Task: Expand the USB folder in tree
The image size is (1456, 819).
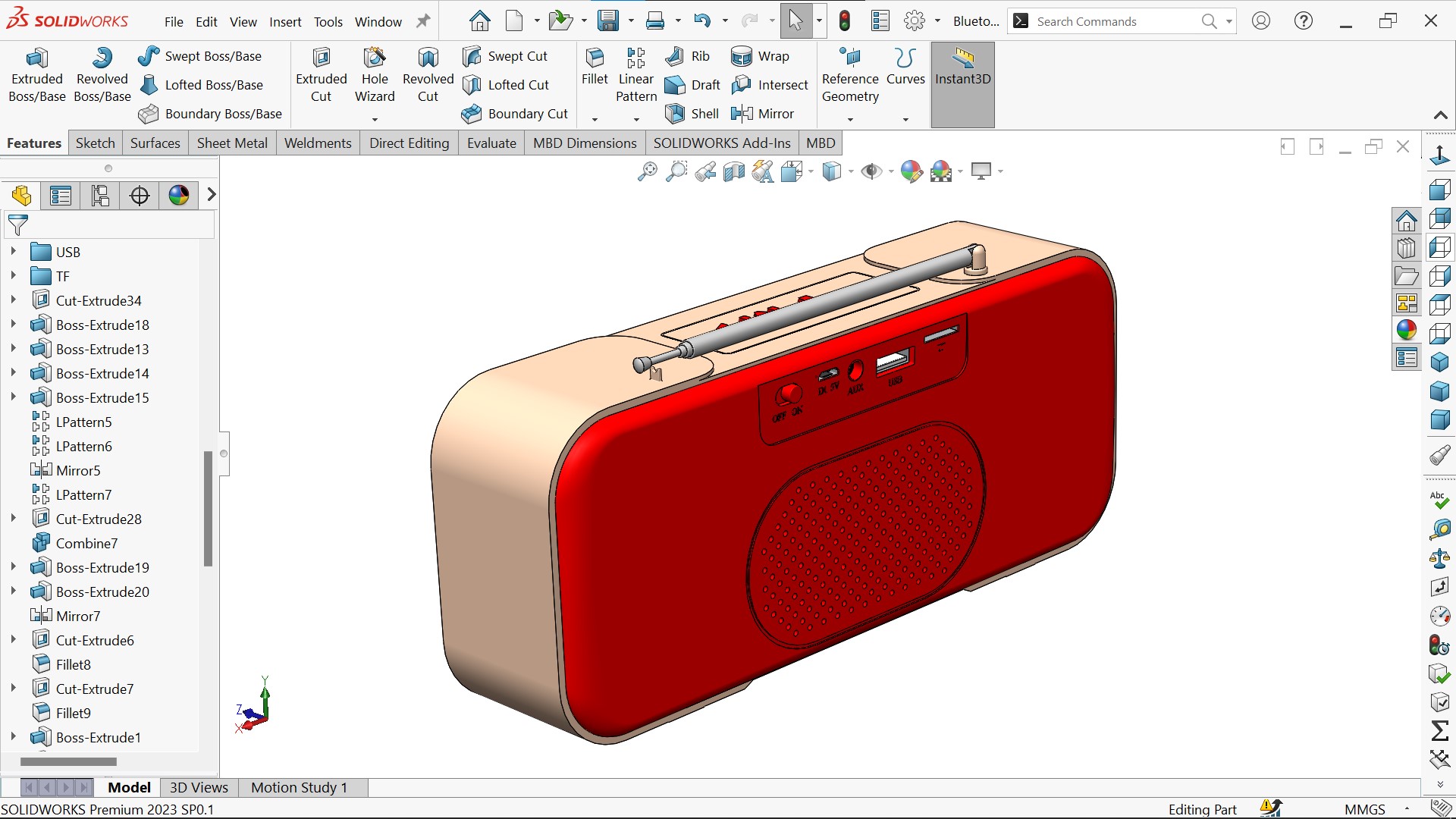Action: click(x=13, y=251)
